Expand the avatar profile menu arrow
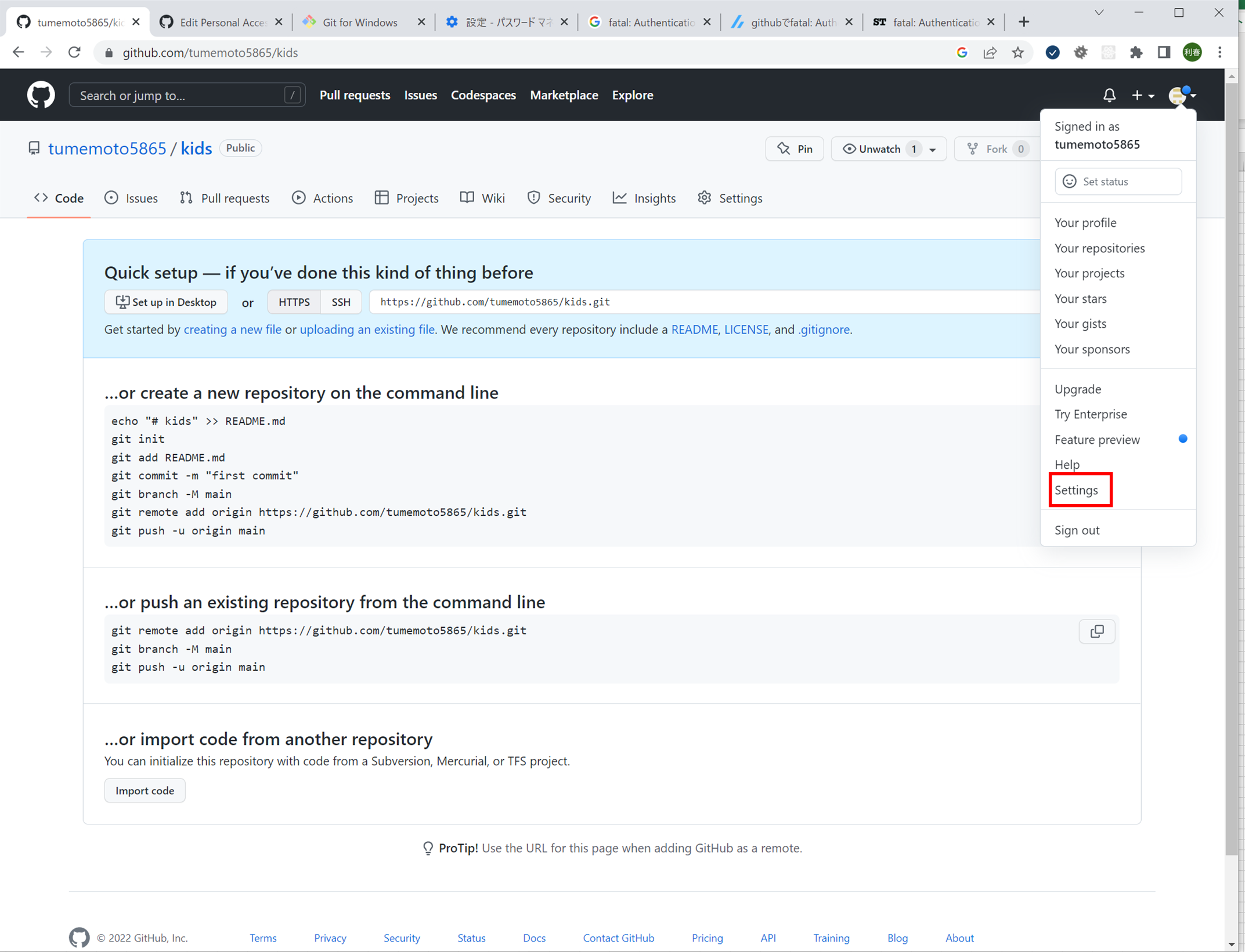This screenshot has height=952, width=1245. click(x=1192, y=96)
